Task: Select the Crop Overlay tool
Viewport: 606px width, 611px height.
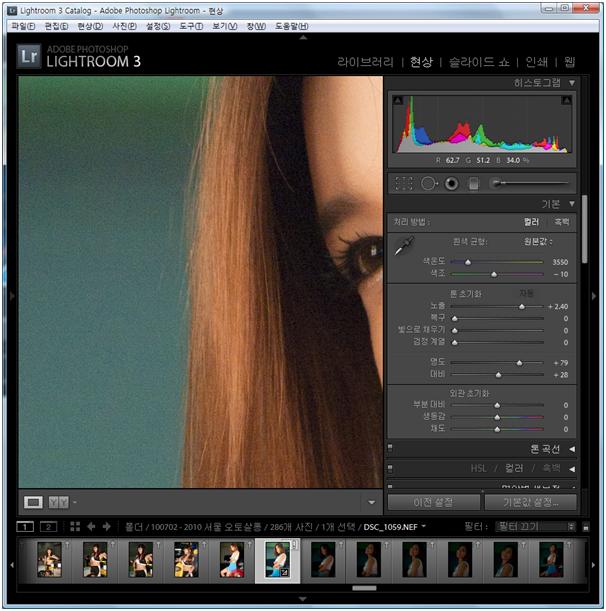Action: (x=404, y=183)
